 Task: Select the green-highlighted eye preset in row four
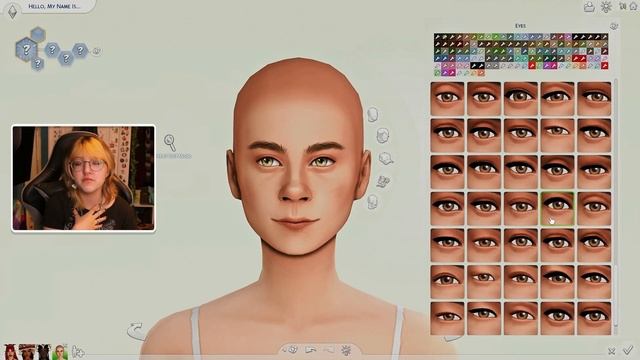pyautogui.click(x=558, y=209)
